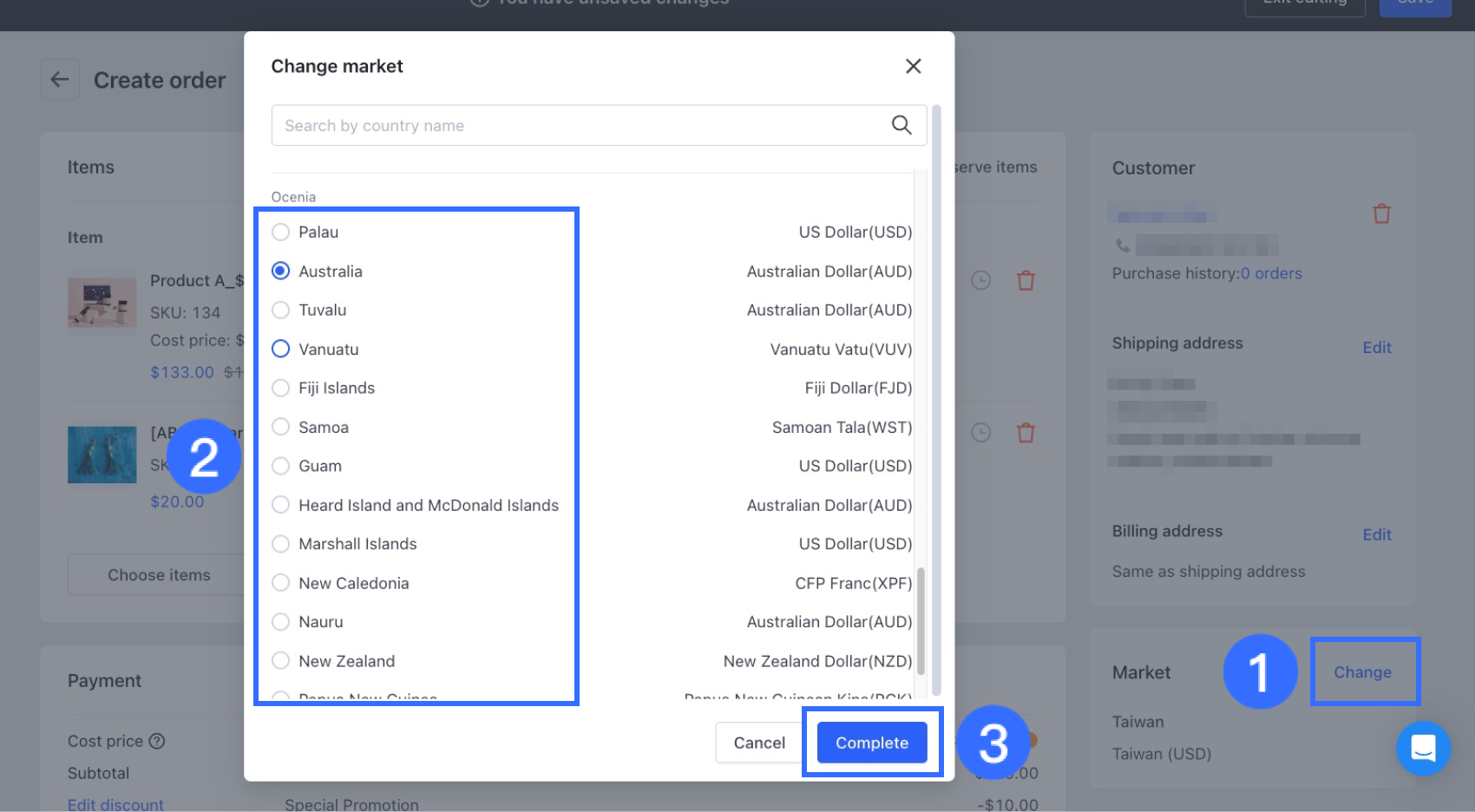Click the back arrow beside Create order
1475x812 pixels.
[x=59, y=80]
